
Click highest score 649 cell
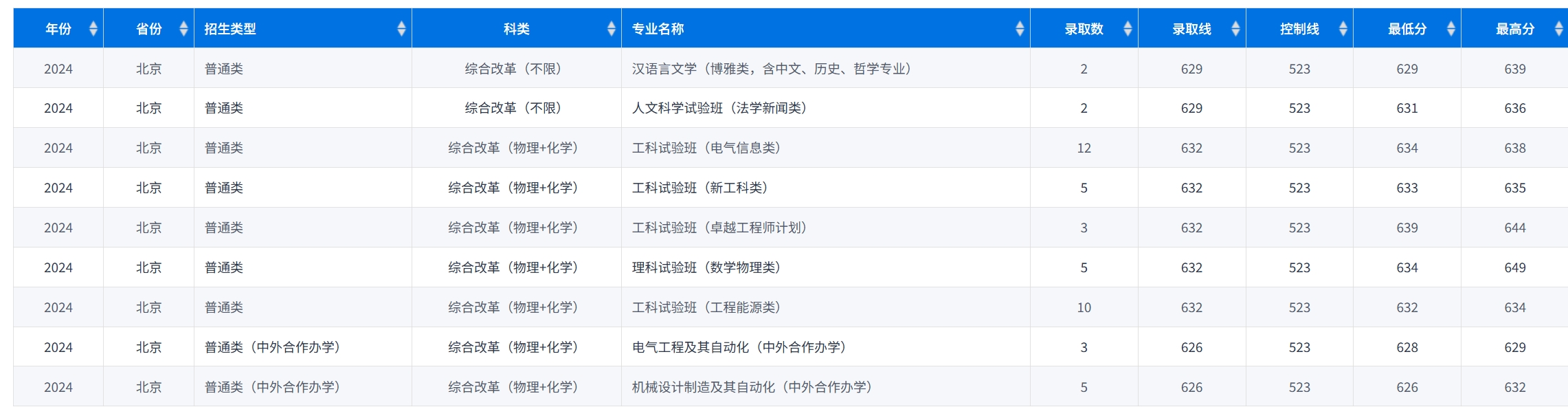pos(1514,267)
